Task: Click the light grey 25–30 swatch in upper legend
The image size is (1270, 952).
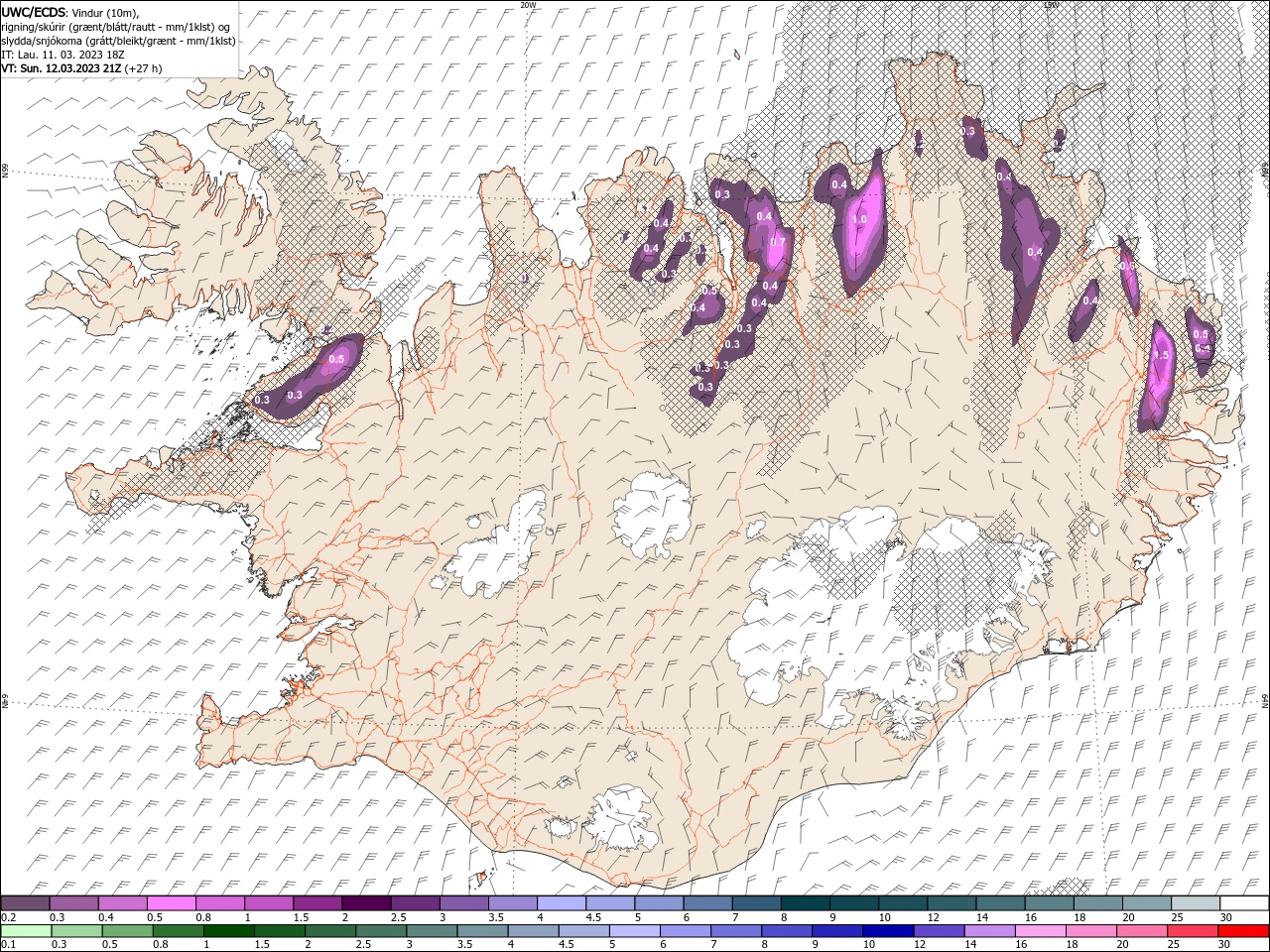Action: click(1195, 902)
